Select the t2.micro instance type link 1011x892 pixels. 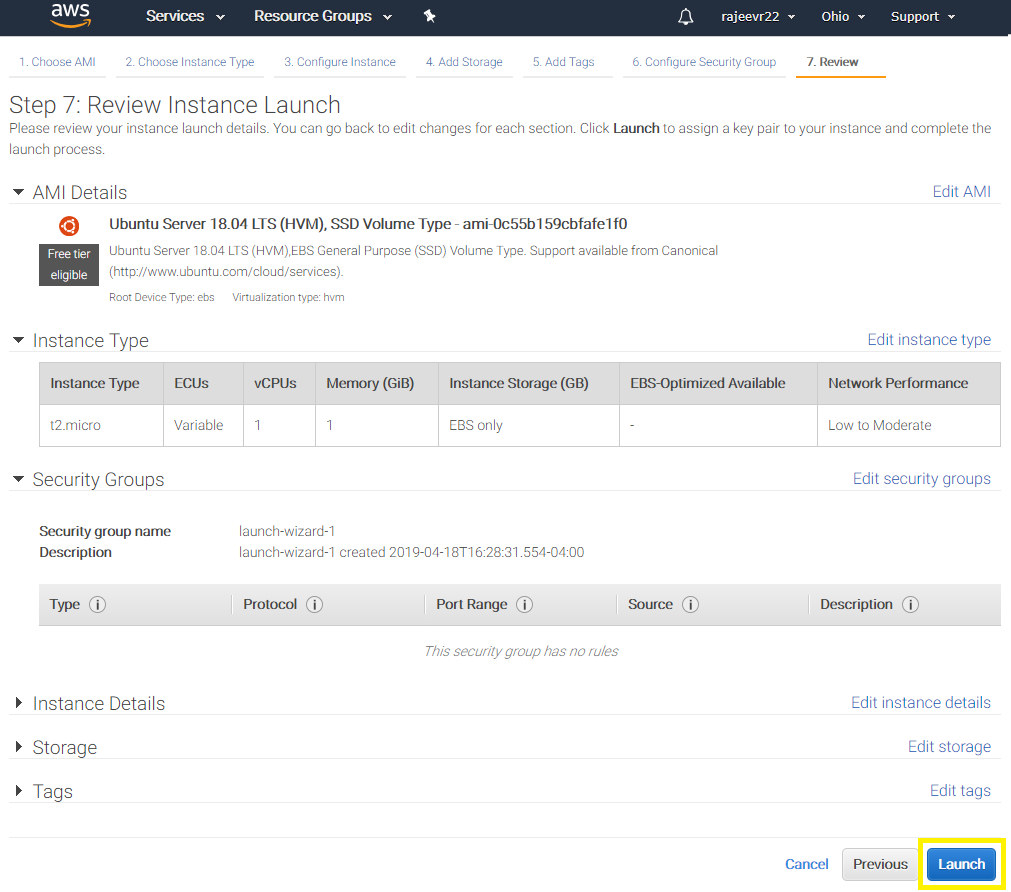(75, 424)
